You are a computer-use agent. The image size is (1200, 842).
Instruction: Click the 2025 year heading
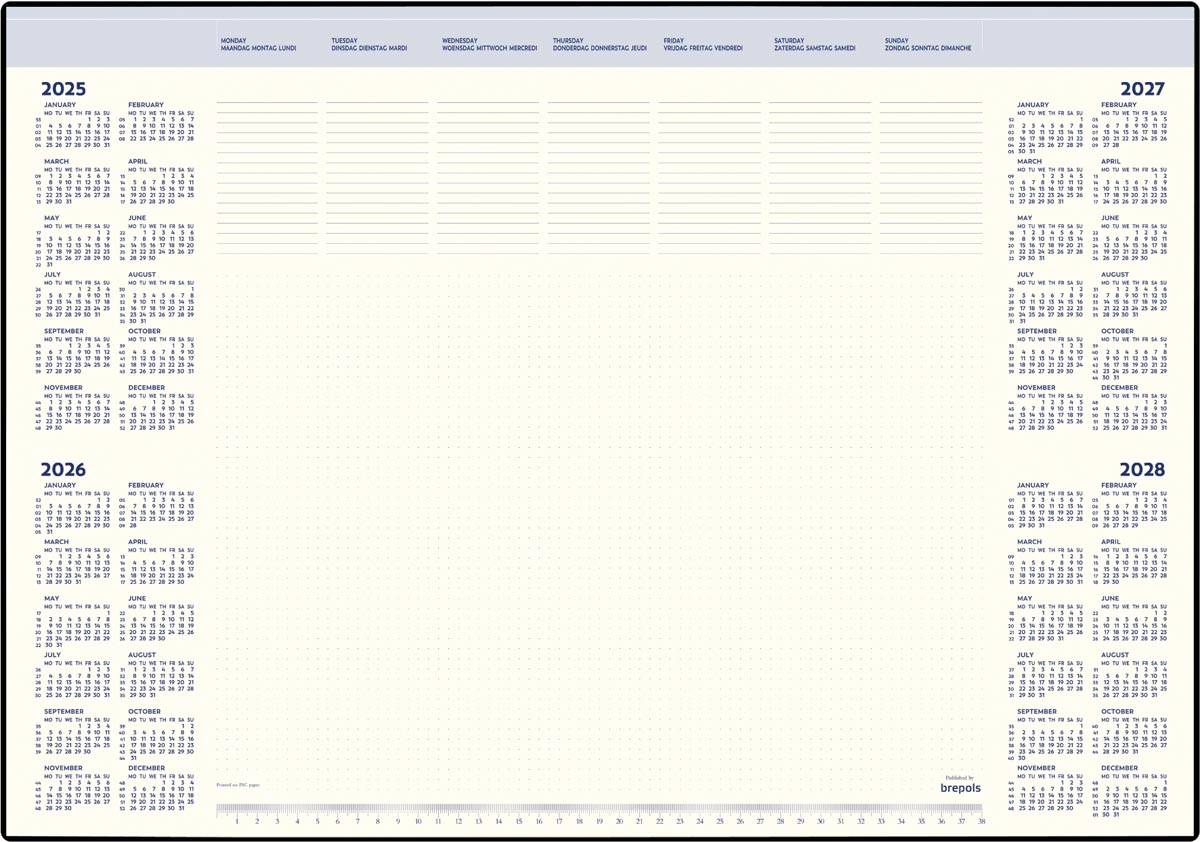(63, 89)
